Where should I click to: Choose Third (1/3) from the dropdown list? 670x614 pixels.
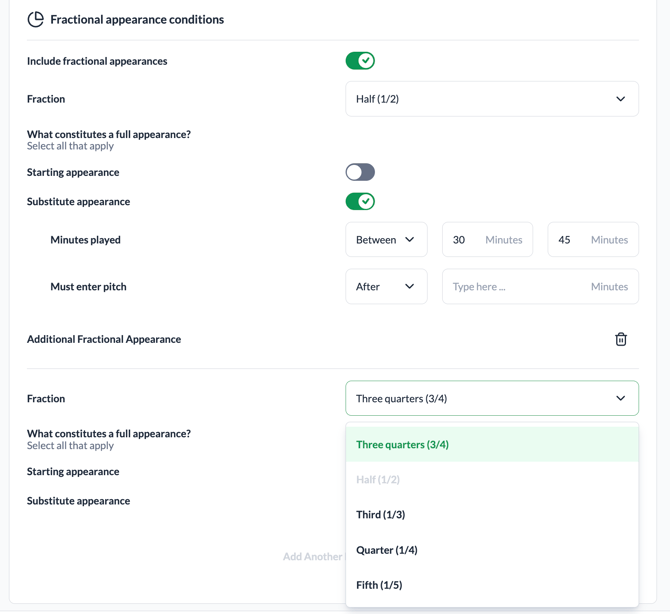[x=381, y=515]
